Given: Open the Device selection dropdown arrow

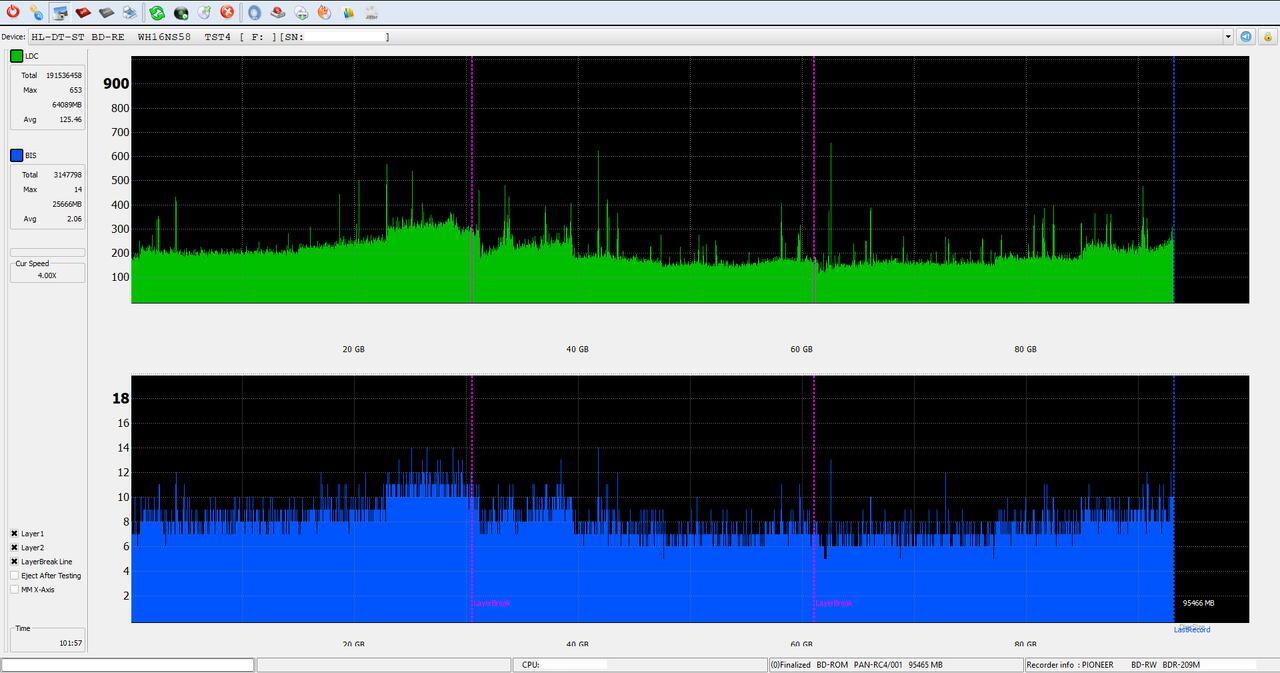Looking at the screenshot, I should coord(1228,37).
